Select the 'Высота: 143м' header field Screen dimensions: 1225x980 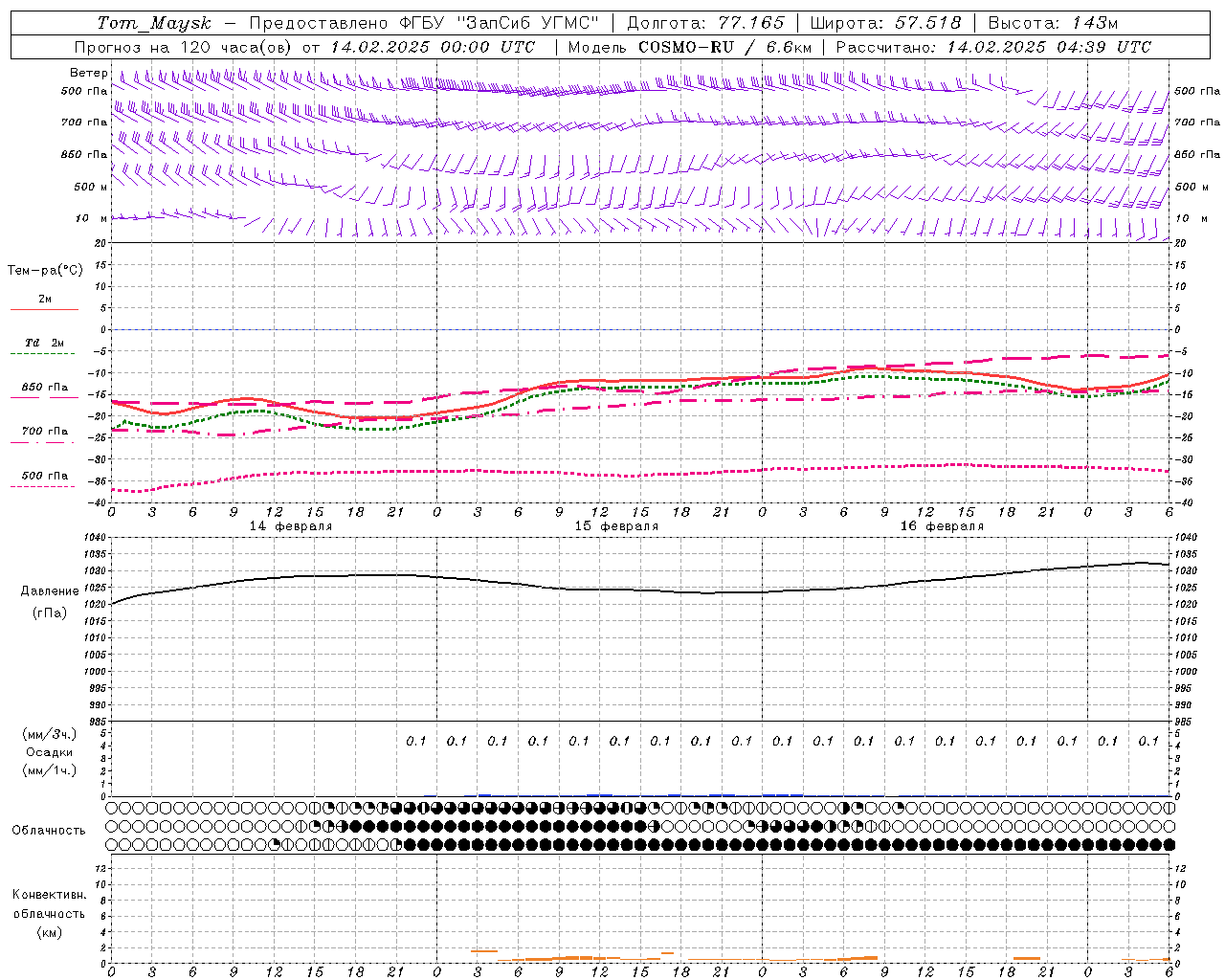point(1053,23)
